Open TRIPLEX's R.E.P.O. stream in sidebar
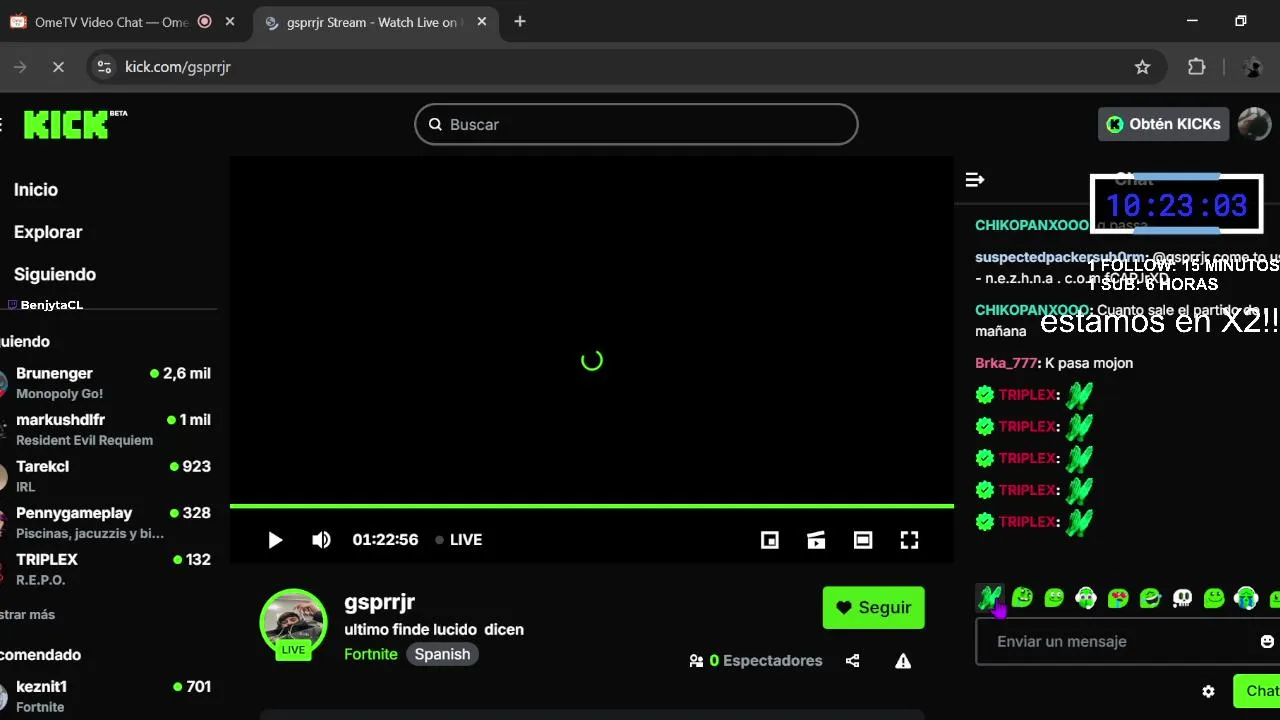Screen dimensions: 1280x720 [x=108, y=569]
